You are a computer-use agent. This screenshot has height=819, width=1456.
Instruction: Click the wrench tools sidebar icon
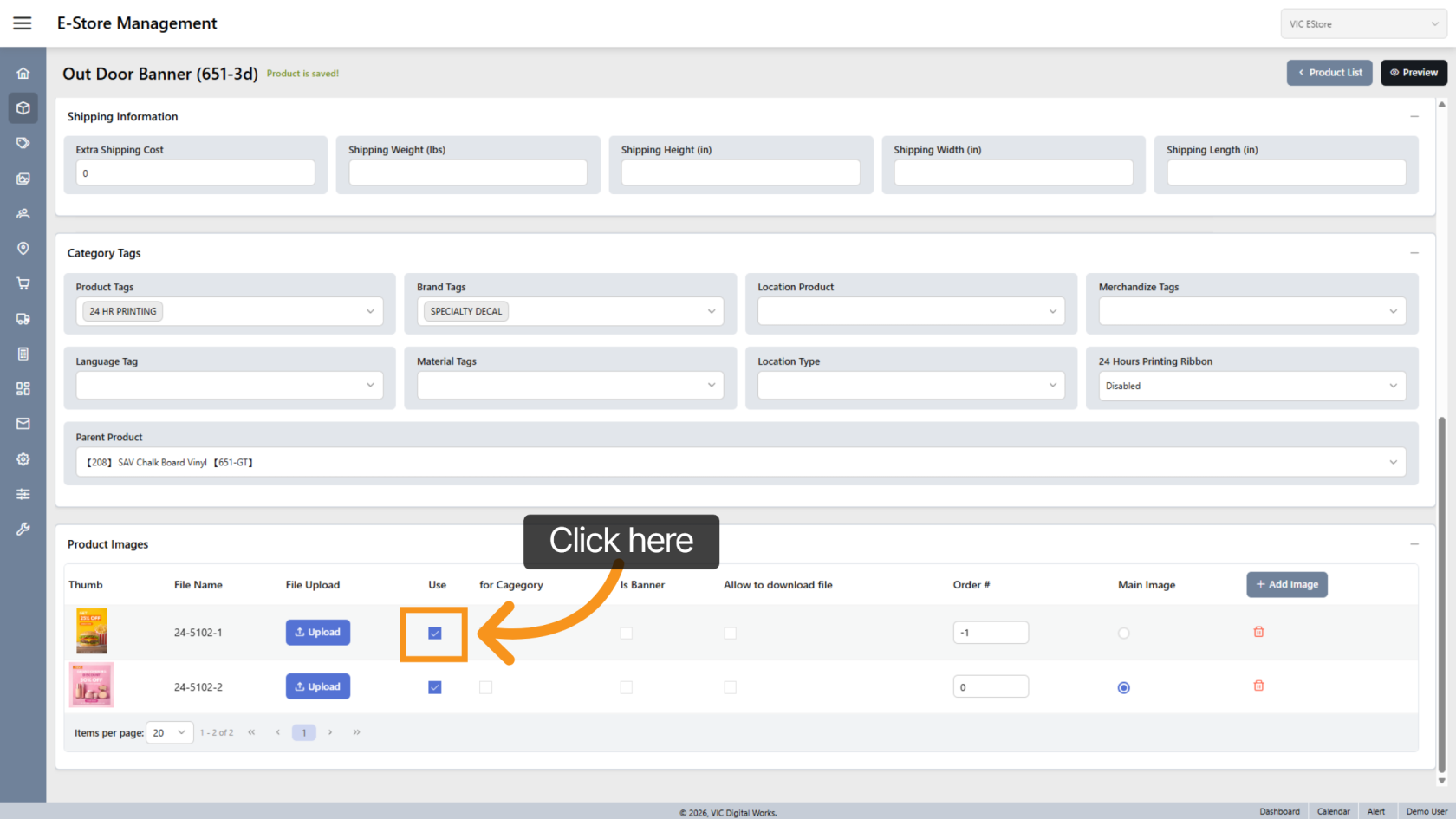click(23, 529)
